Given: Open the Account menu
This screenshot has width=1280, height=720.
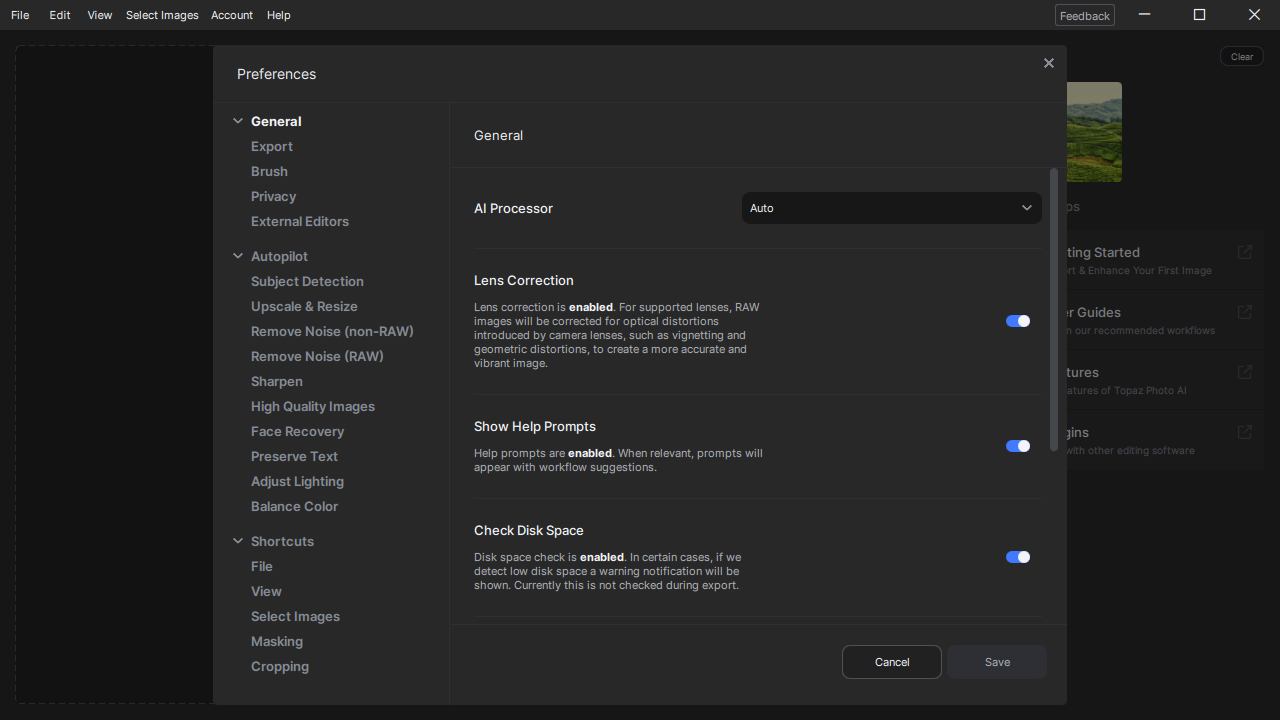Looking at the screenshot, I should pos(231,15).
